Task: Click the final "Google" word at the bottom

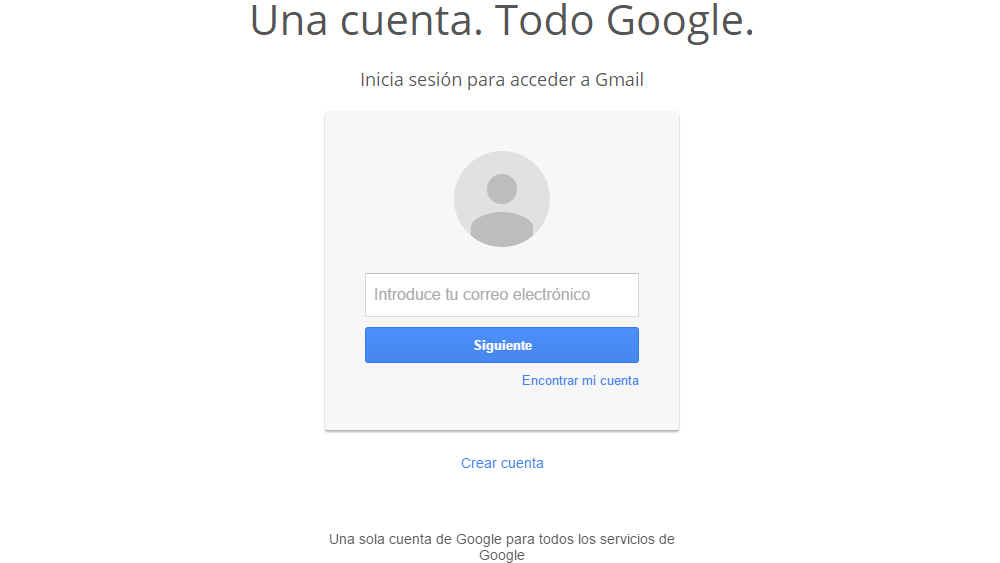Action: (x=501, y=555)
